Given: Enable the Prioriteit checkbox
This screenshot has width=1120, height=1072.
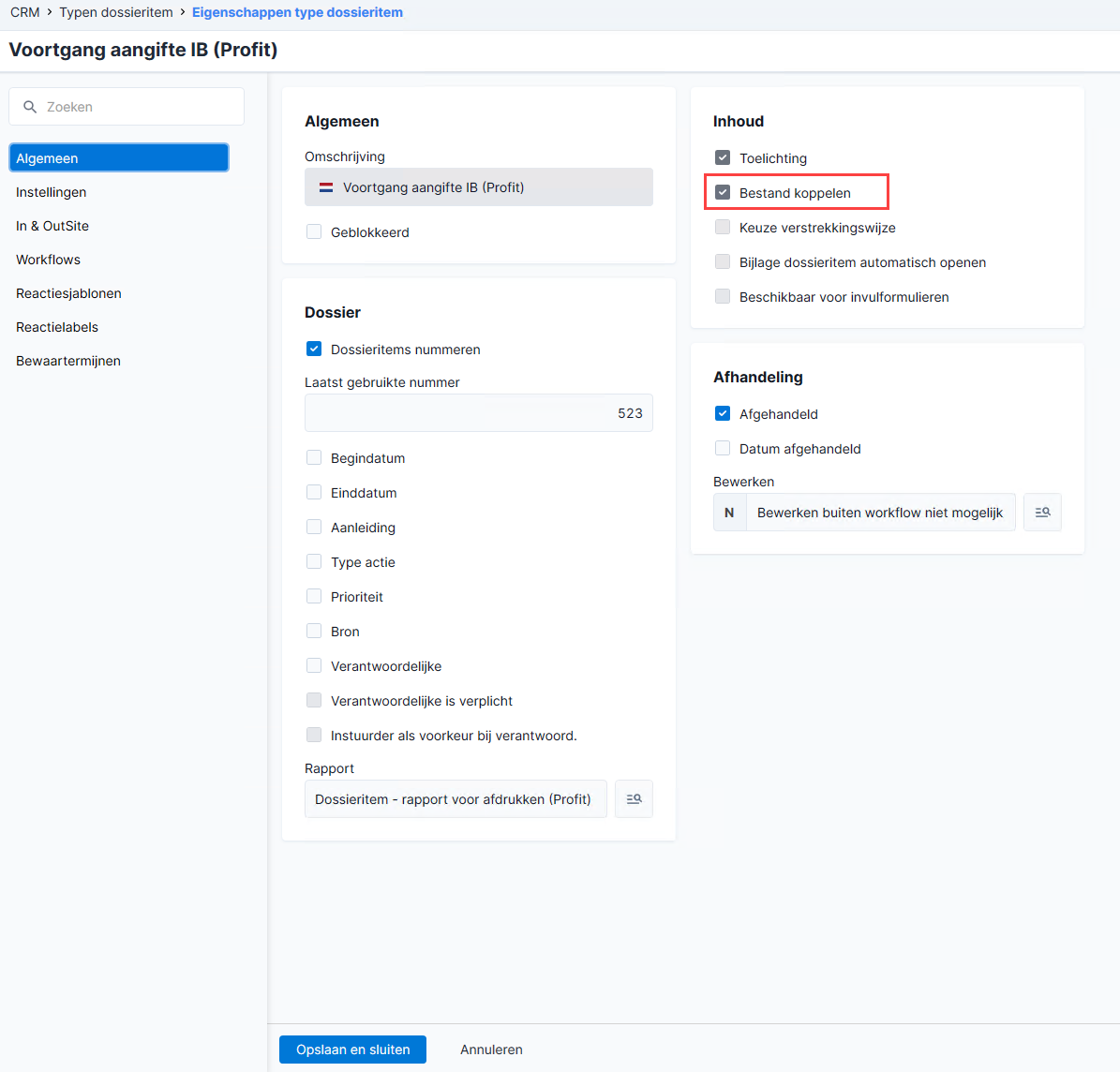Looking at the screenshot, I should (x=314, y=596).
